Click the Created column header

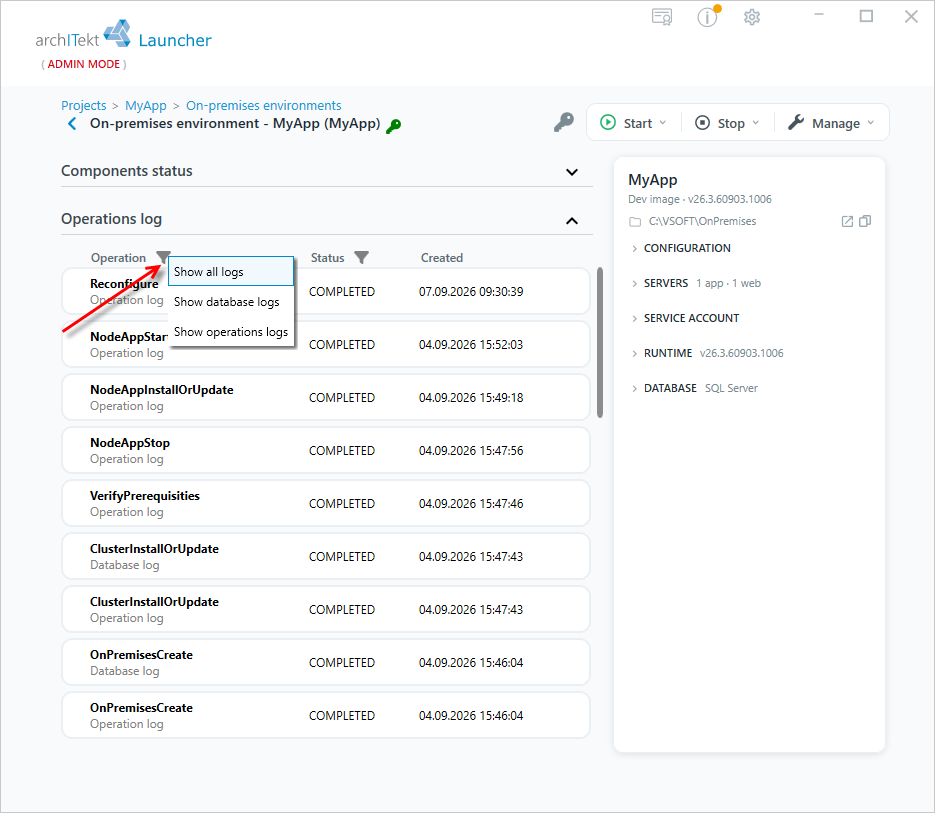pos(442,258)
